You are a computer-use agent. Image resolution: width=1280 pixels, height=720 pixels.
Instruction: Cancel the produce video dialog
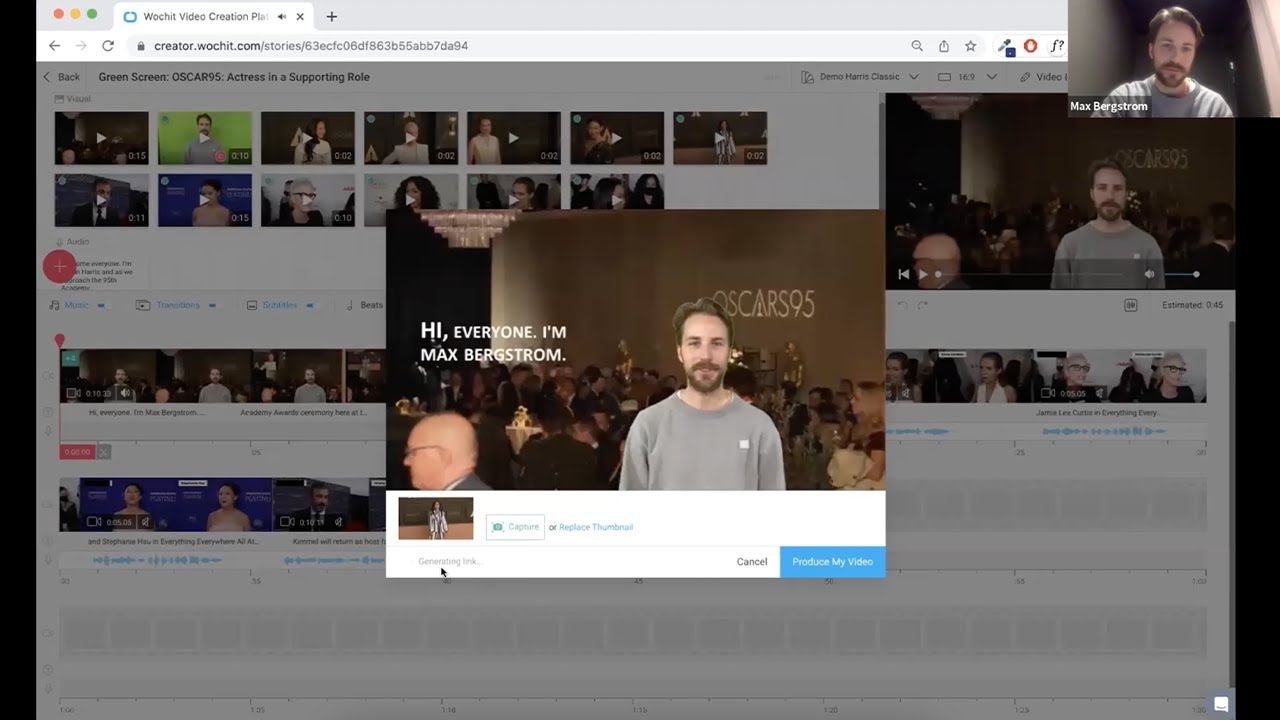(752, 561)
